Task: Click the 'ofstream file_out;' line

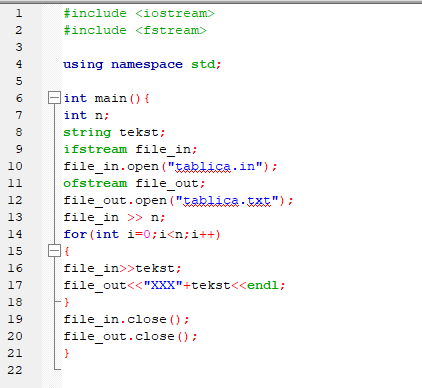Action: (x=134, y=183)
